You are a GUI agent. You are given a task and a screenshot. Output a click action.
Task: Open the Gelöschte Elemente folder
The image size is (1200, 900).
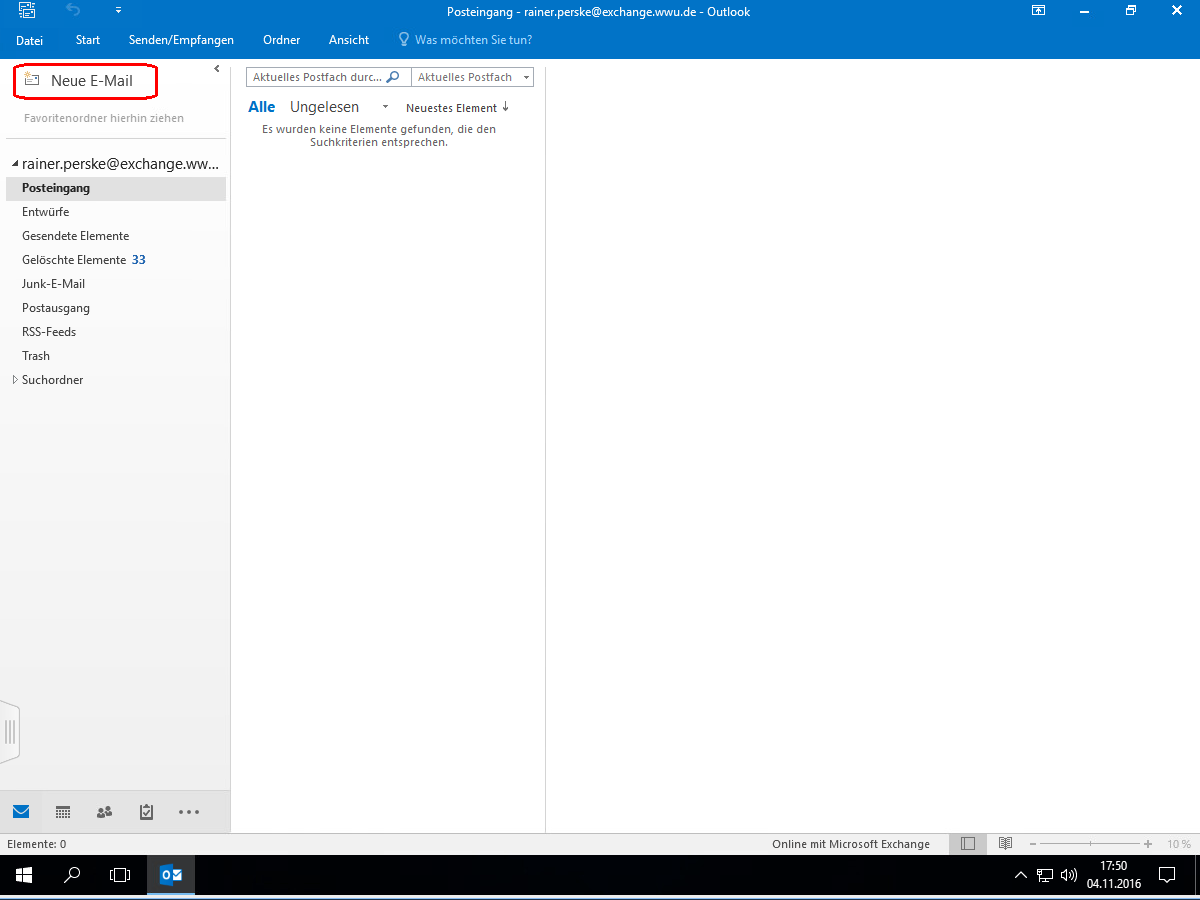click(74, 260)
